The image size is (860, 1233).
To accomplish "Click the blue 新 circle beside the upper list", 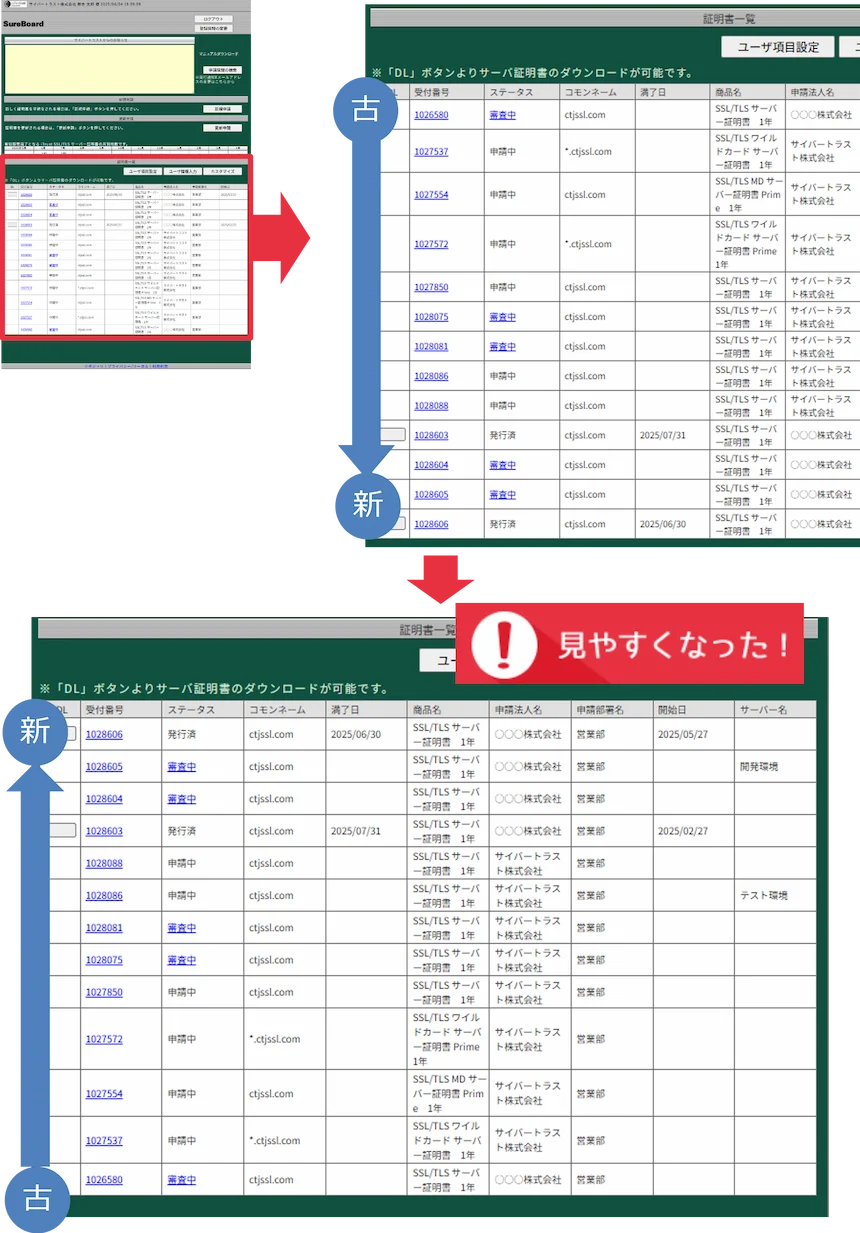I will tap(367, 504).
